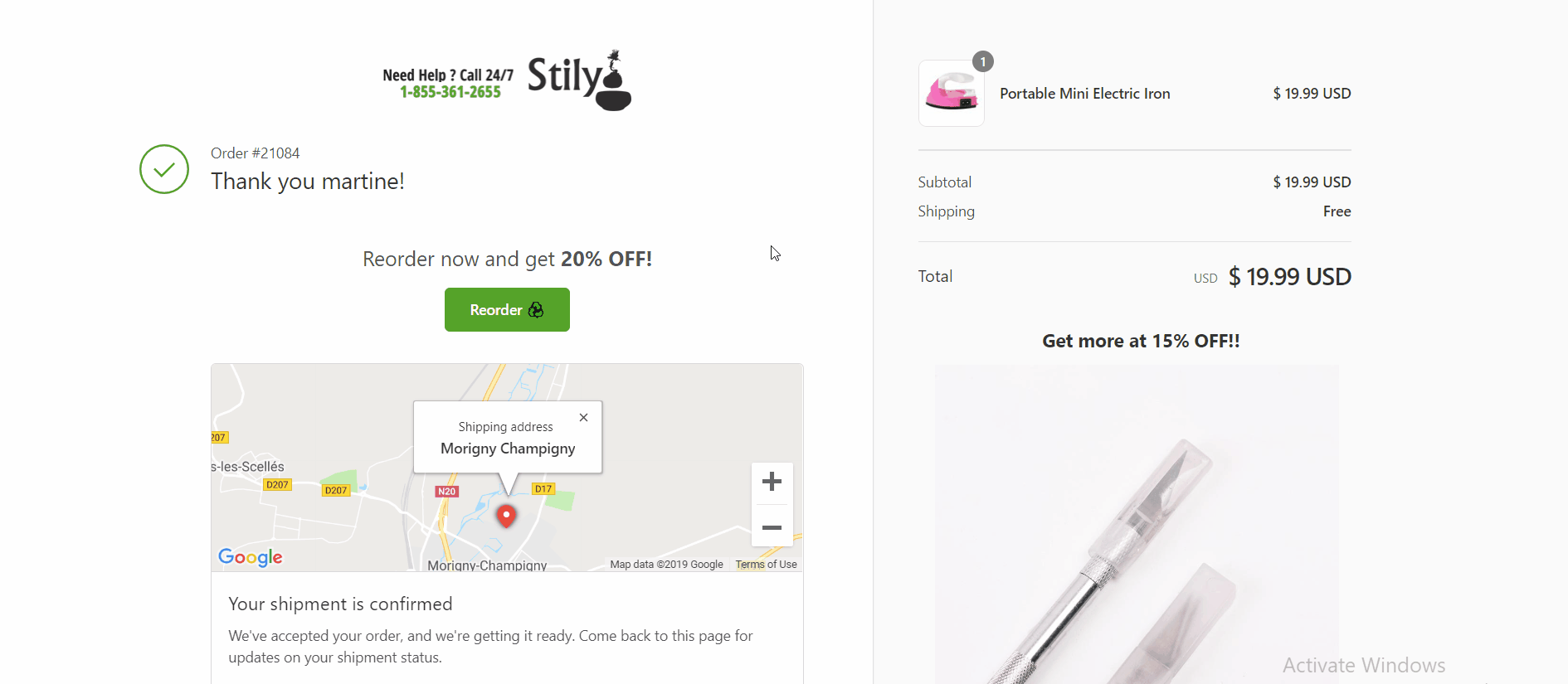Zoom in on the map
This screenshot has height=684, width=1568.
(x=772, y=482)
